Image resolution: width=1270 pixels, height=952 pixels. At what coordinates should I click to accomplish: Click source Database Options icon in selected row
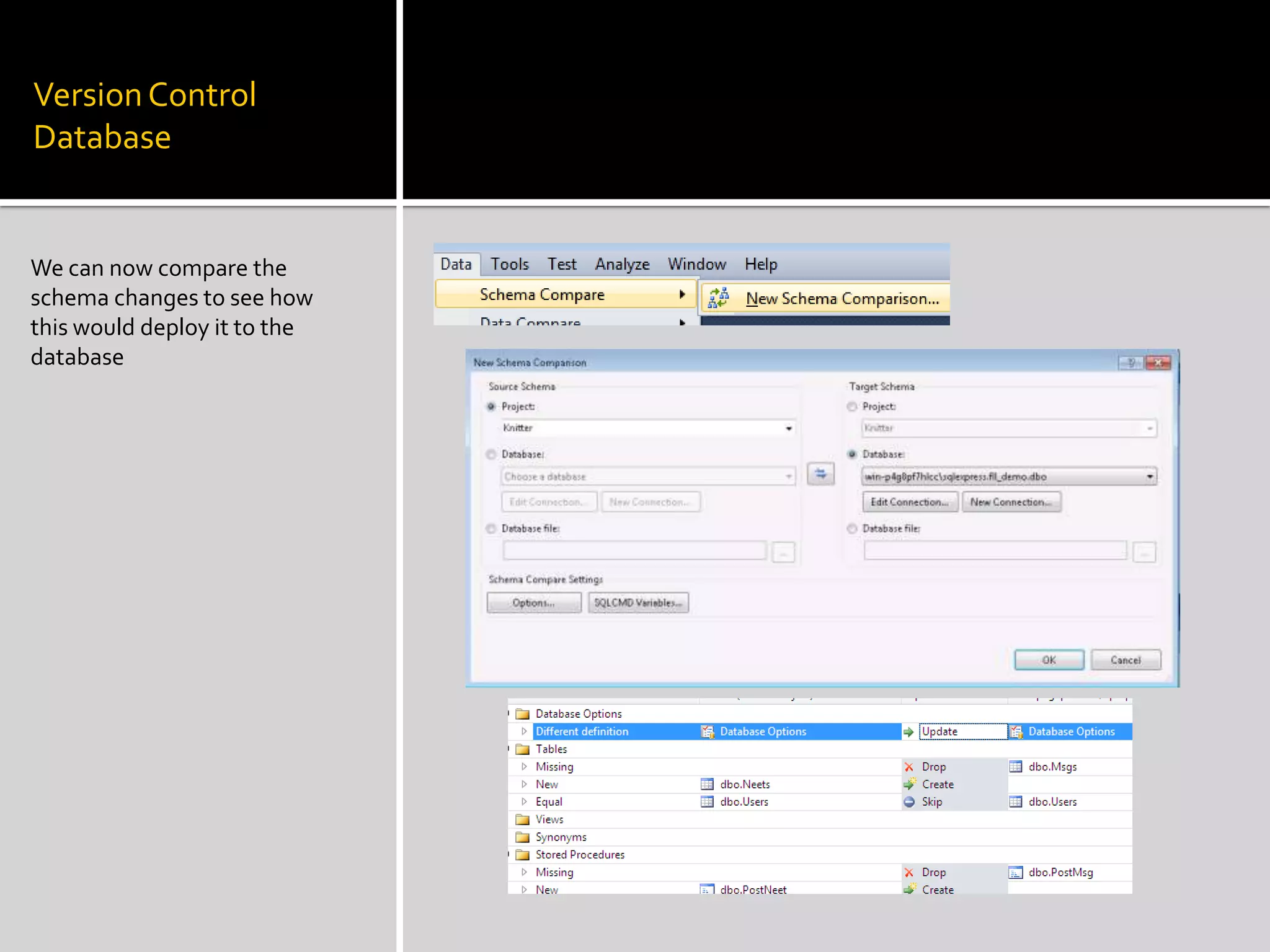tap(707, 731)
